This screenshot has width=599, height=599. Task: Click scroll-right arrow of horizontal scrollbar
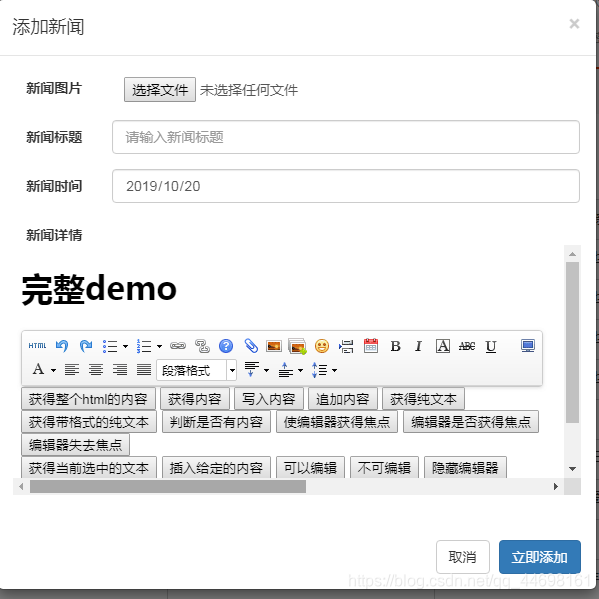[555, 486]
